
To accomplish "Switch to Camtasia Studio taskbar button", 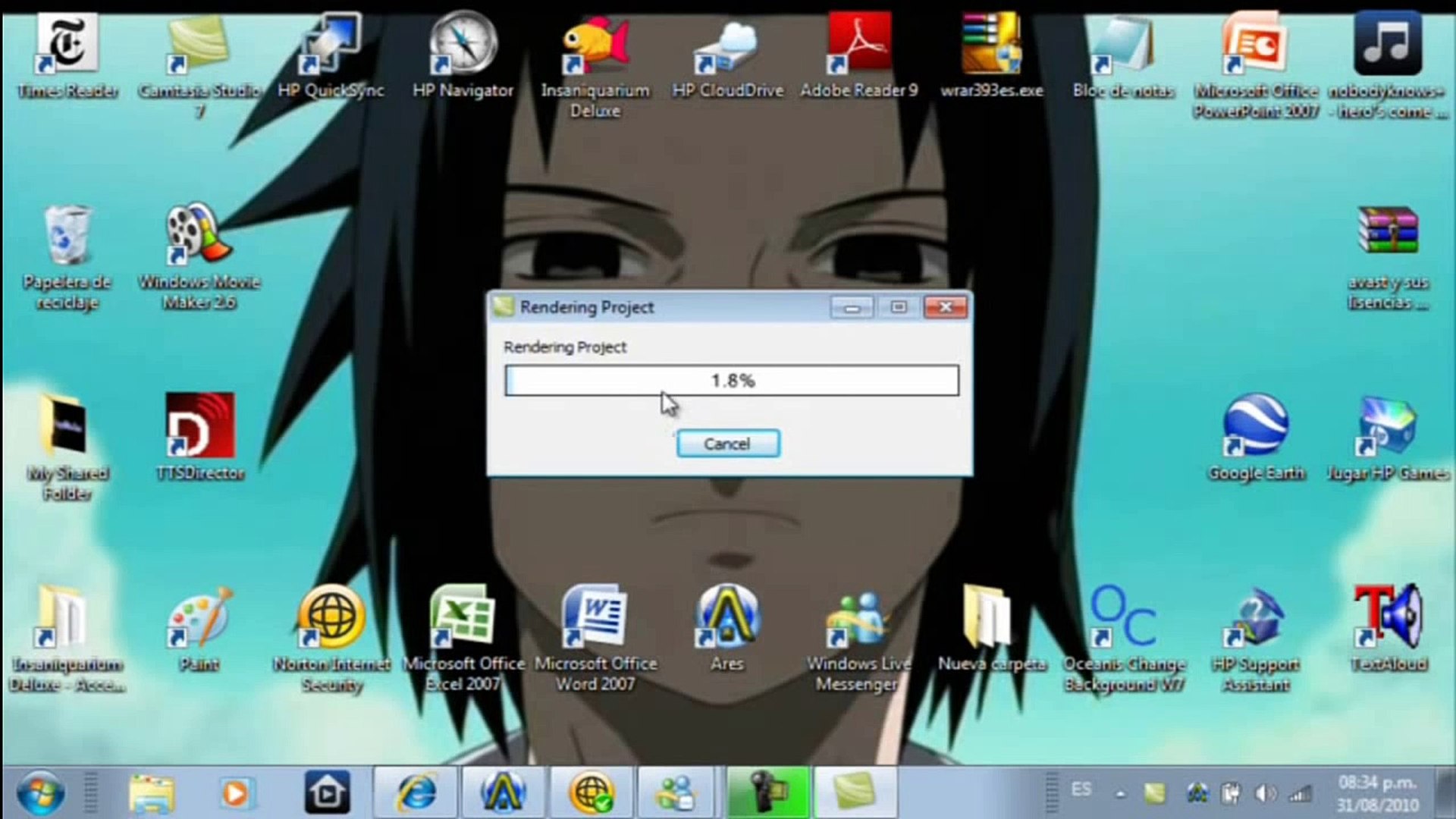I will click(x=855, y=793).
